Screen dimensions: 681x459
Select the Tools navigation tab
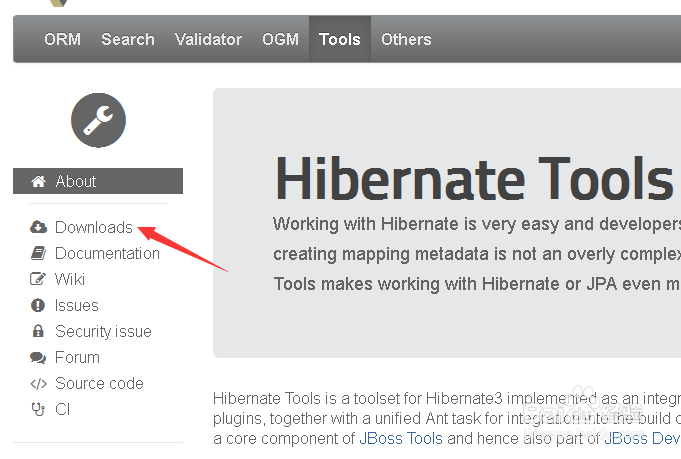coord(340,40)
